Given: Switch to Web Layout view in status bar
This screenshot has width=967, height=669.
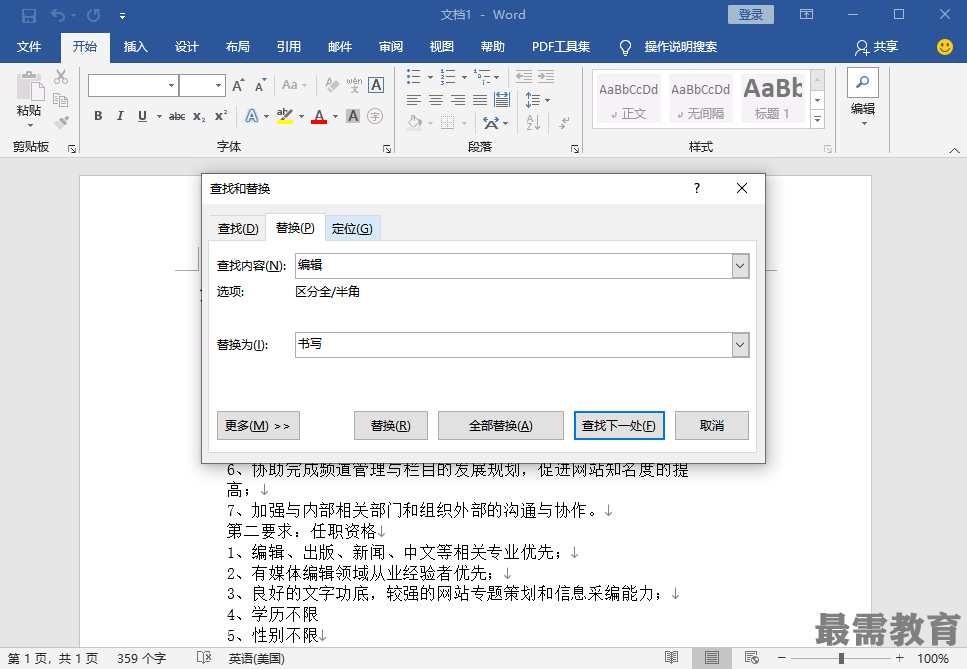Looking at the screenshot, I should (x=752, y=658).
